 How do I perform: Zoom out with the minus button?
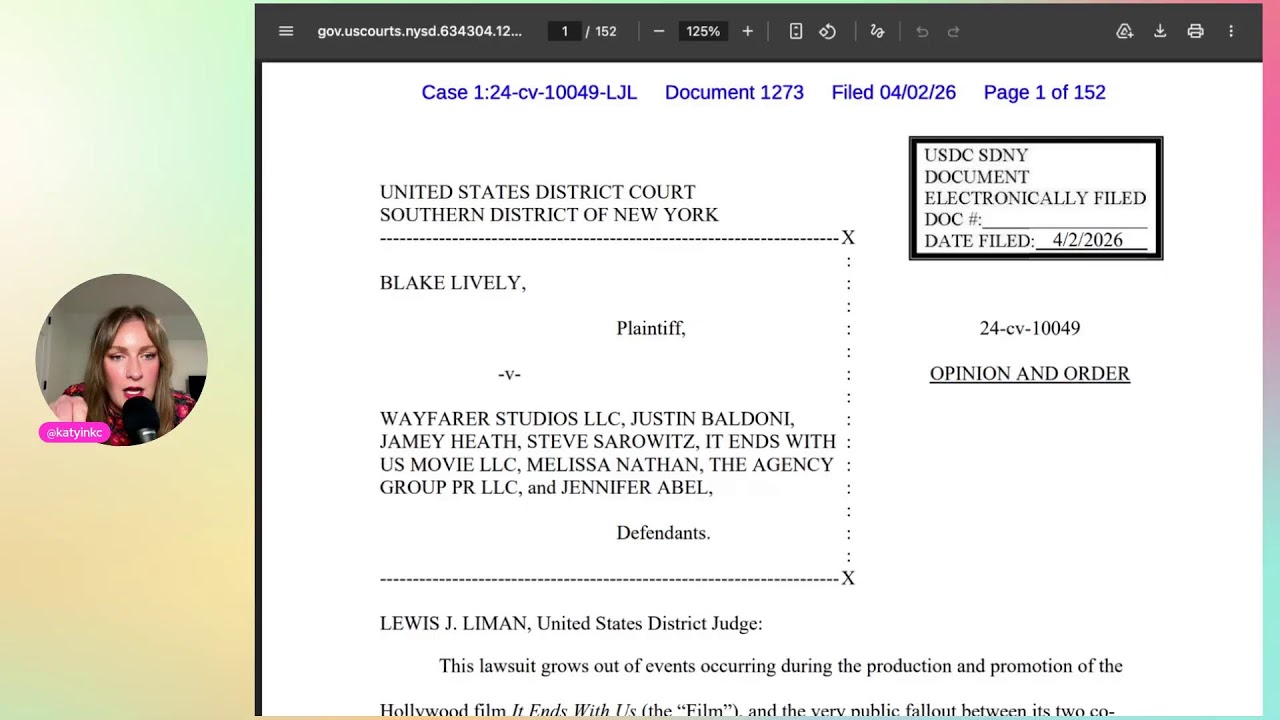(x=659, y=31)
